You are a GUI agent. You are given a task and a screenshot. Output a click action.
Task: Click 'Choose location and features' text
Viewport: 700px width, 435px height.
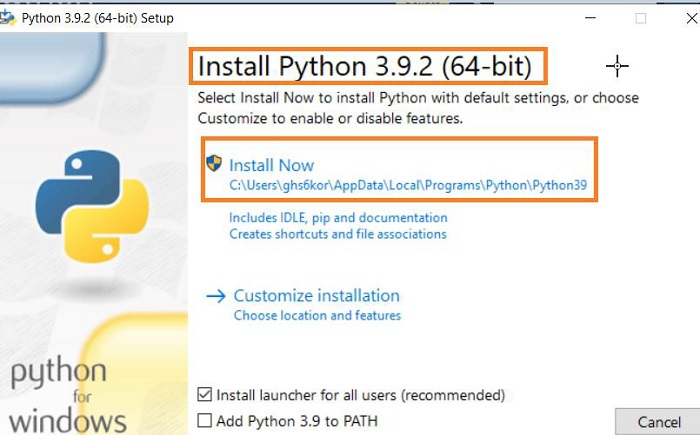point(317,315)
